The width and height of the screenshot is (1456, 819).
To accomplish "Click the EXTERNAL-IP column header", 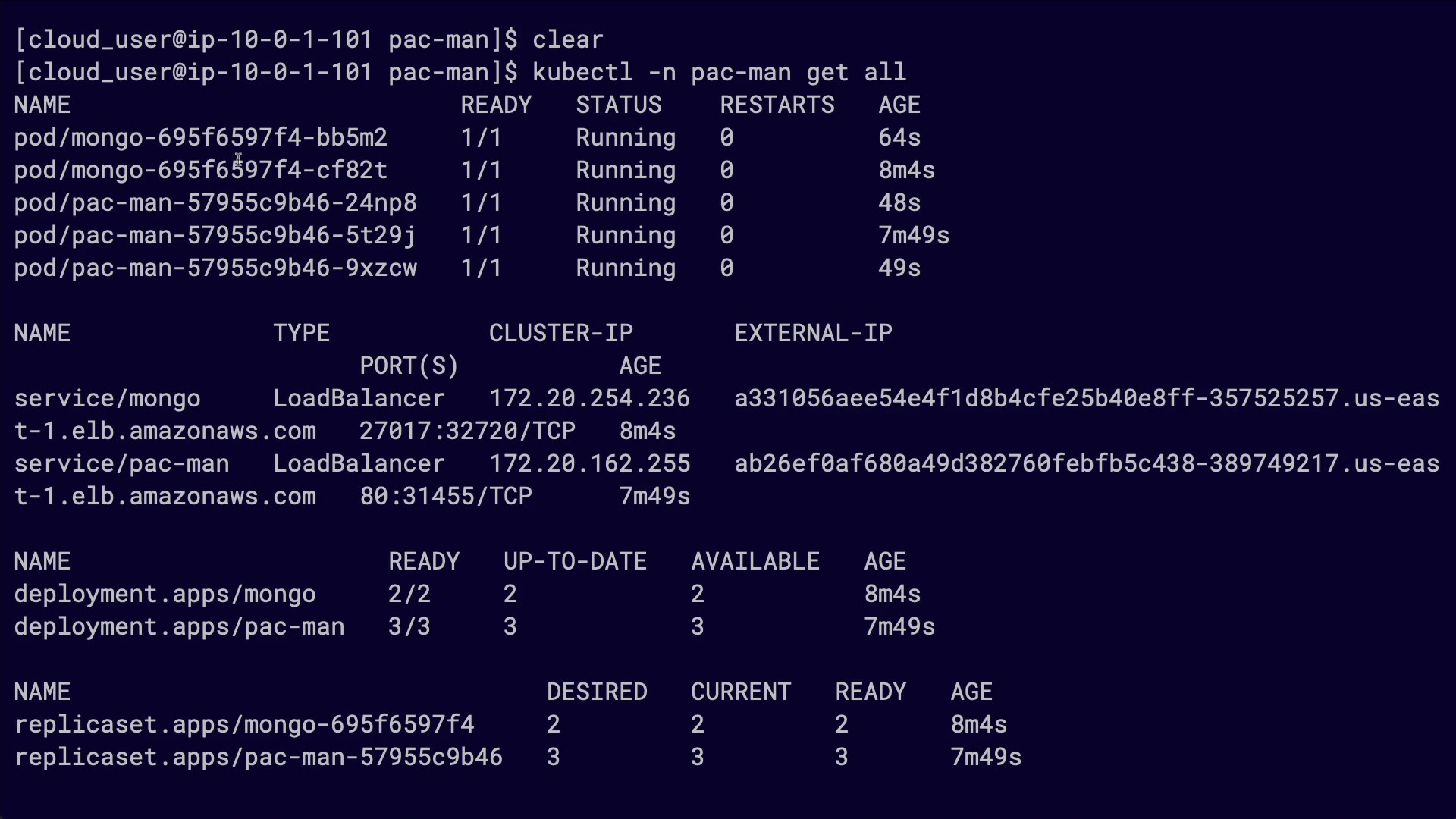I will click(x=813, y=334).
